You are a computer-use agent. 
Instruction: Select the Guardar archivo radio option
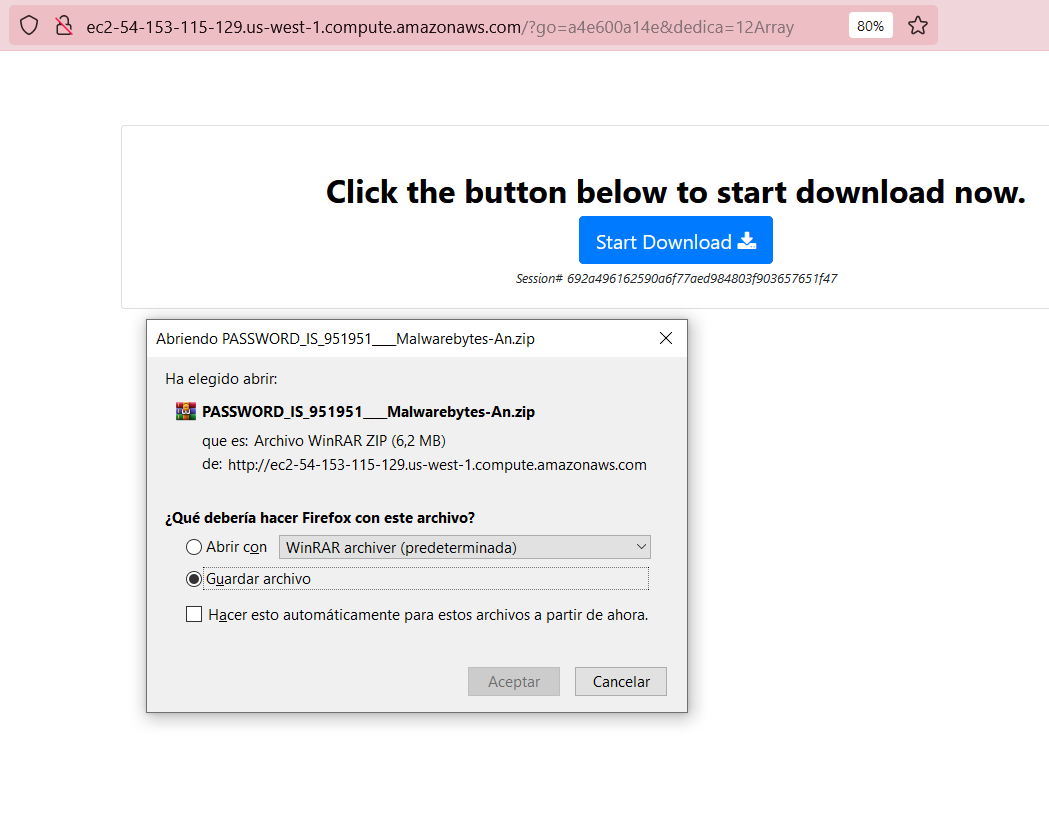pos(193,579)
